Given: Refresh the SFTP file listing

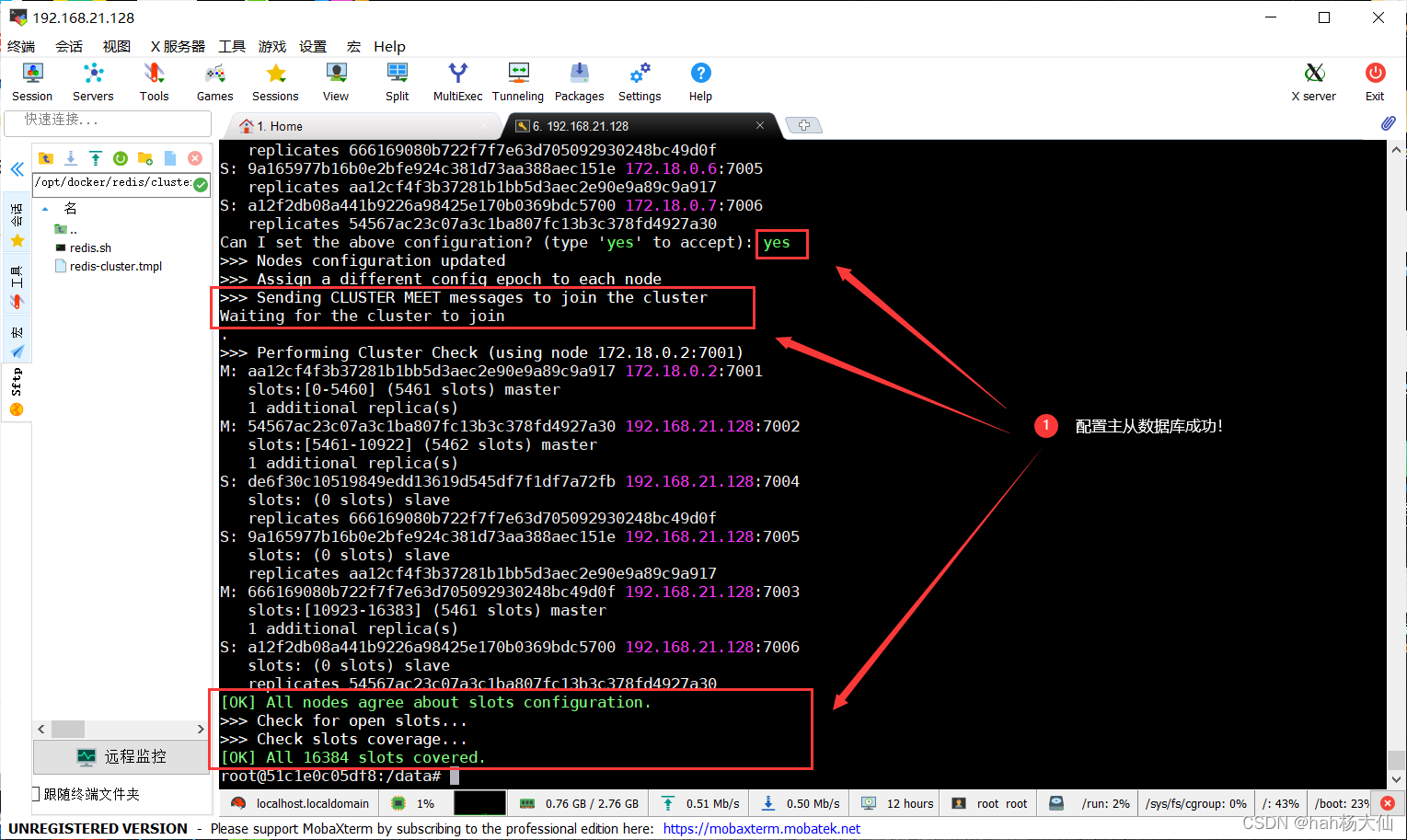Looking at the screenshot, I should [121, 158].
